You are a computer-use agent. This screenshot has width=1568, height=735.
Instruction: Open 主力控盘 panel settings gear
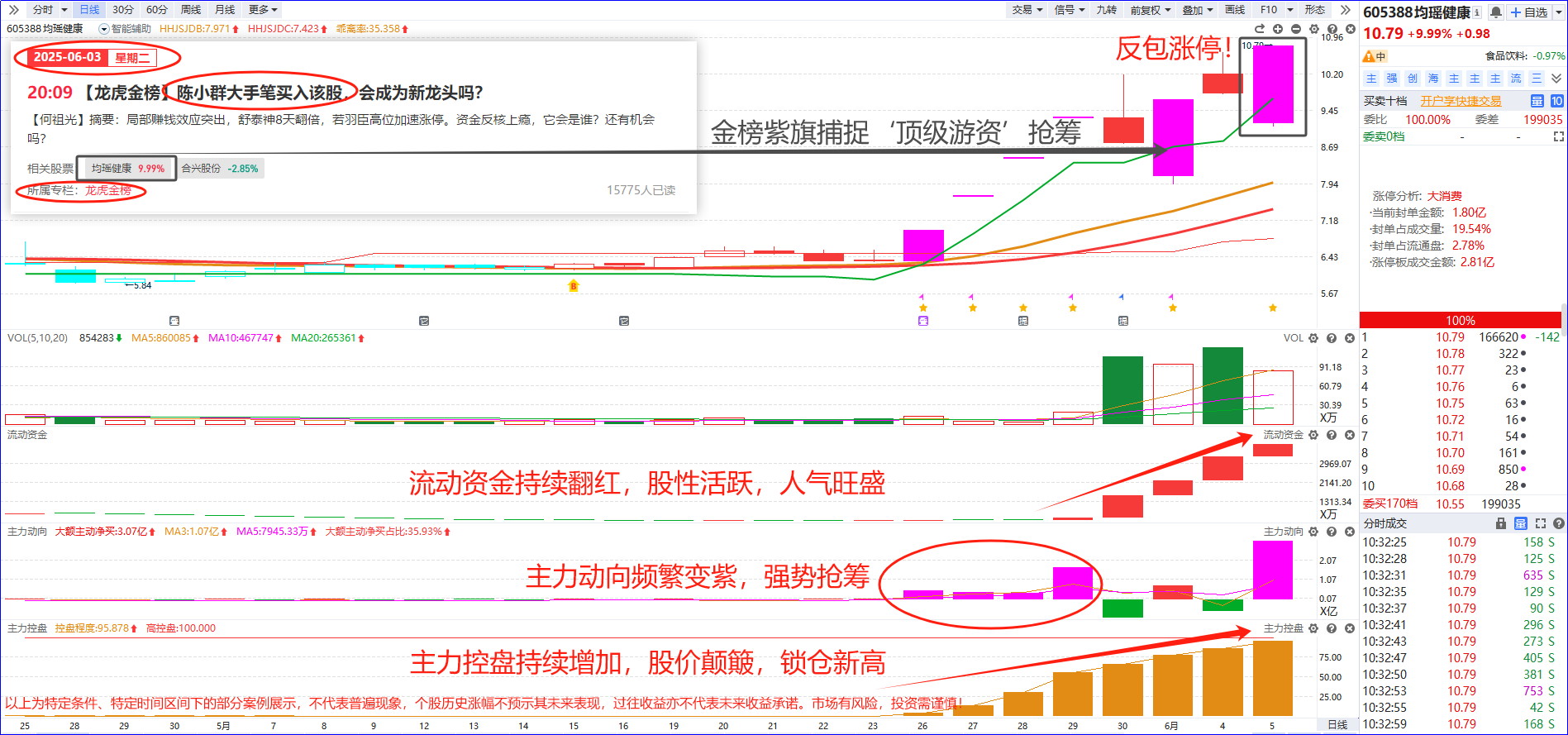click(1313, 628)
